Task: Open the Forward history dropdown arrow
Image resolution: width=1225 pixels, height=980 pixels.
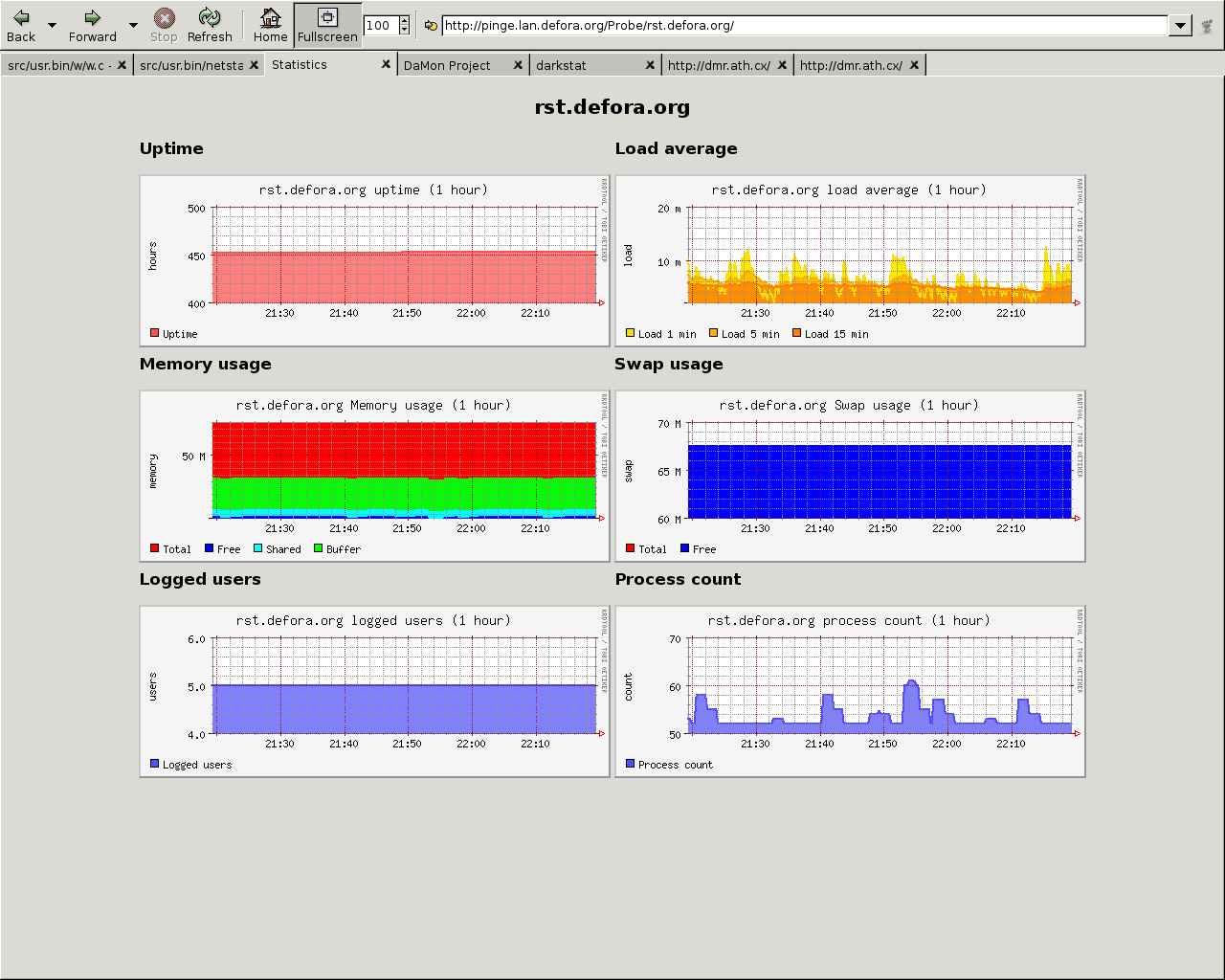Action: tap(133, 26)
